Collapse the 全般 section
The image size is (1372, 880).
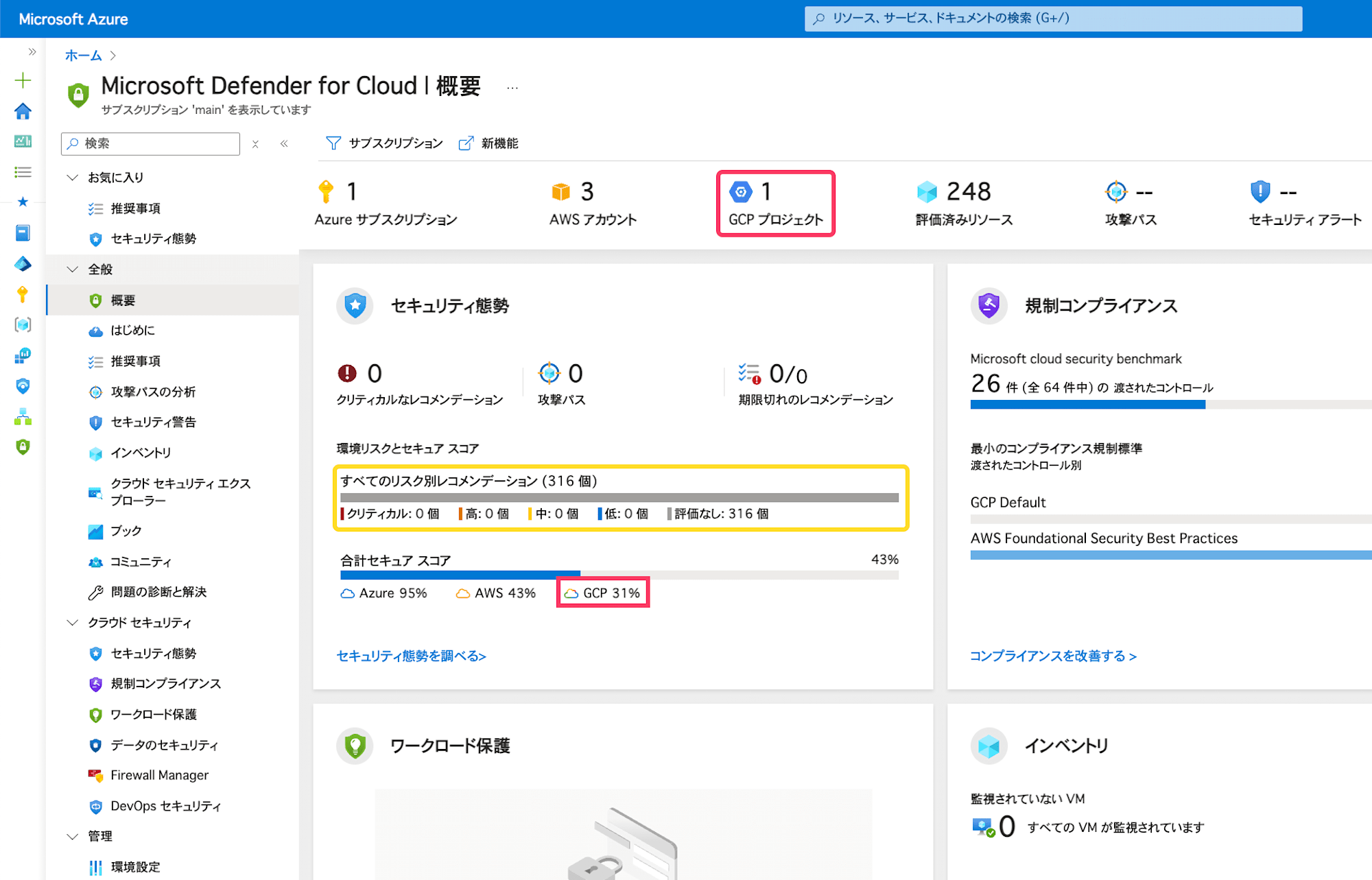72,270
